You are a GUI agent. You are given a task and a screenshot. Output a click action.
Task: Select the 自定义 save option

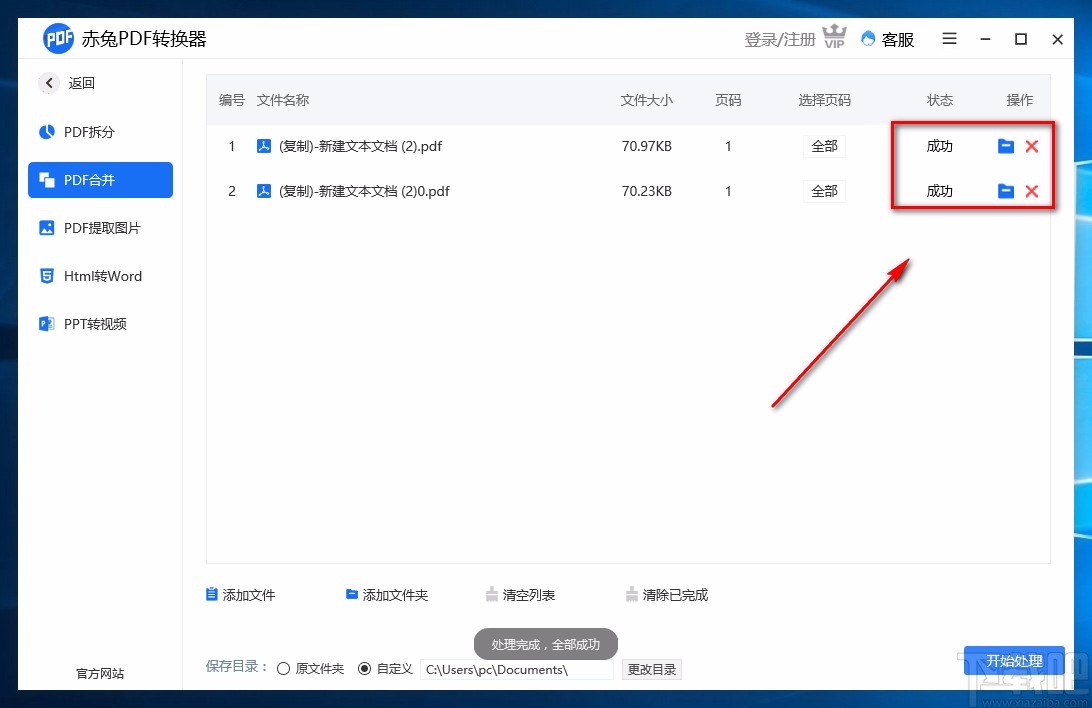coord(365,668)
